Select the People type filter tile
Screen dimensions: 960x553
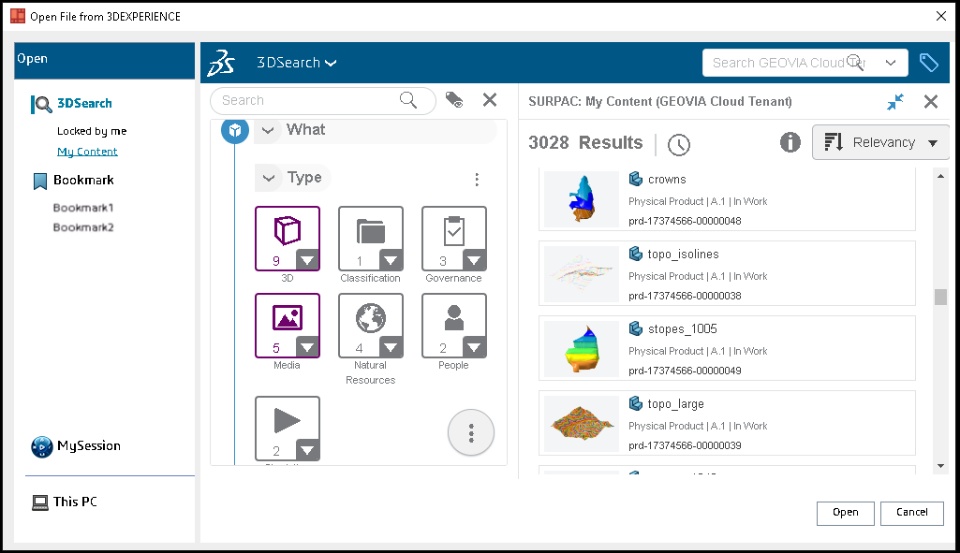coord(454,325)
